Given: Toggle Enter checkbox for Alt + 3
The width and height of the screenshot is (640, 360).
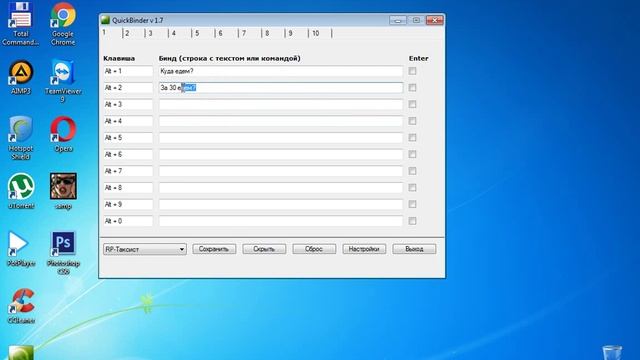Looking at the screenshot, I should pos(412,104).
